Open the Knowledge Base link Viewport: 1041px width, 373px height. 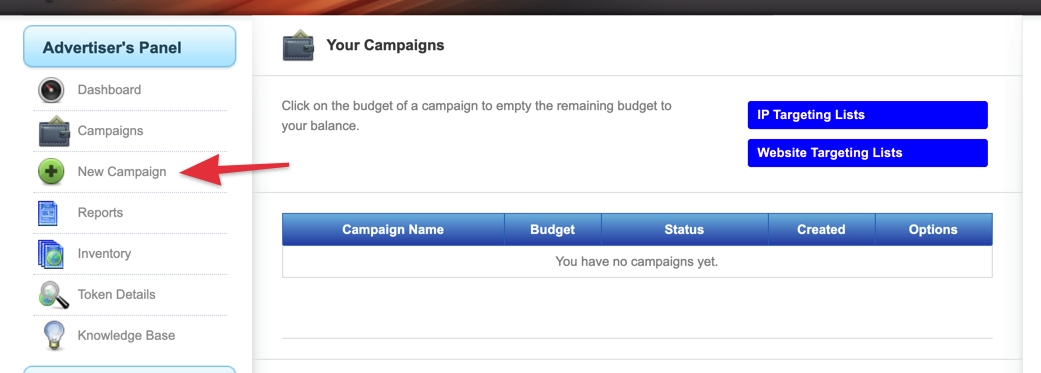126,335
